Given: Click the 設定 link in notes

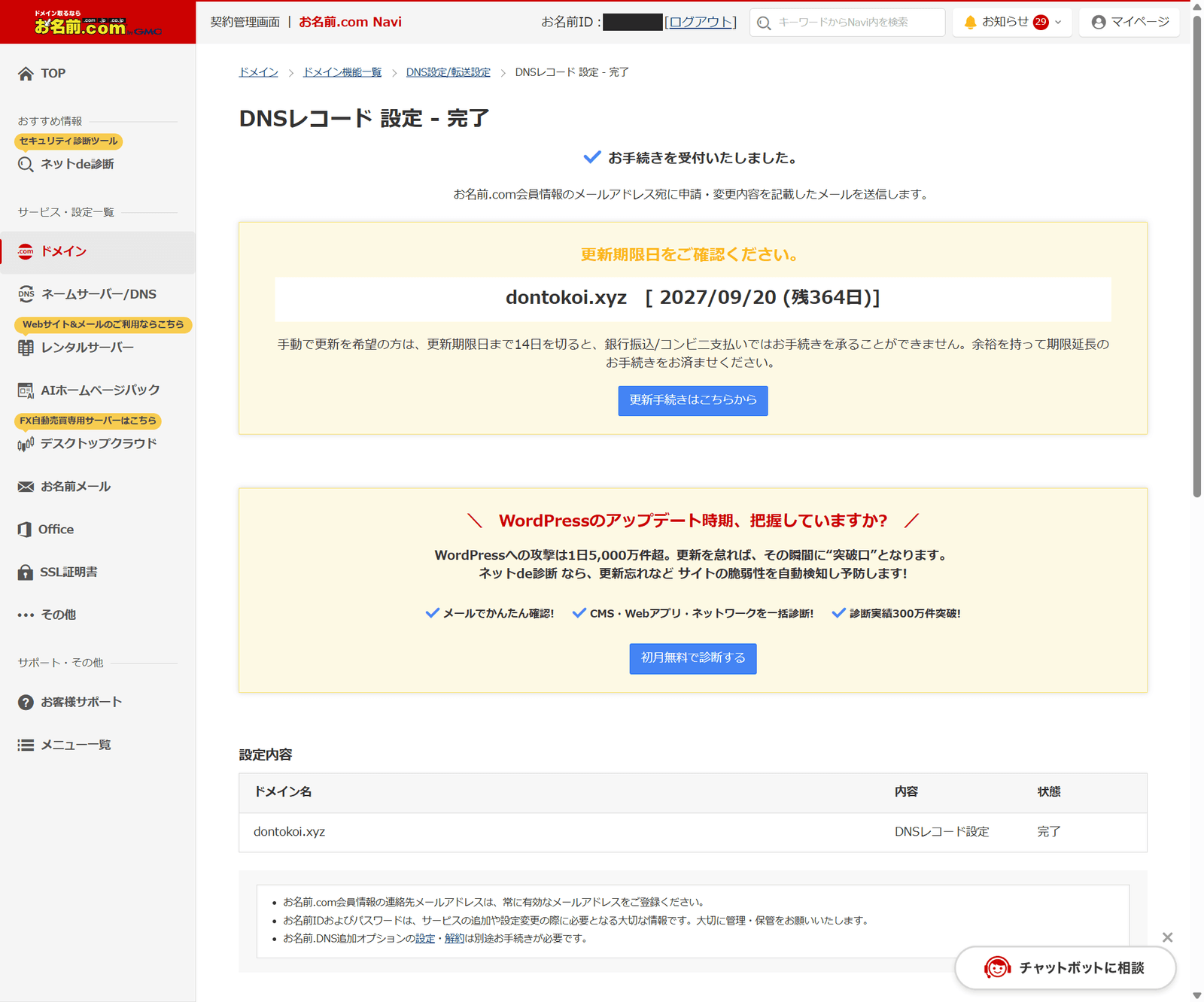Looking at the screenshot, I should click(x=425, y=939).
